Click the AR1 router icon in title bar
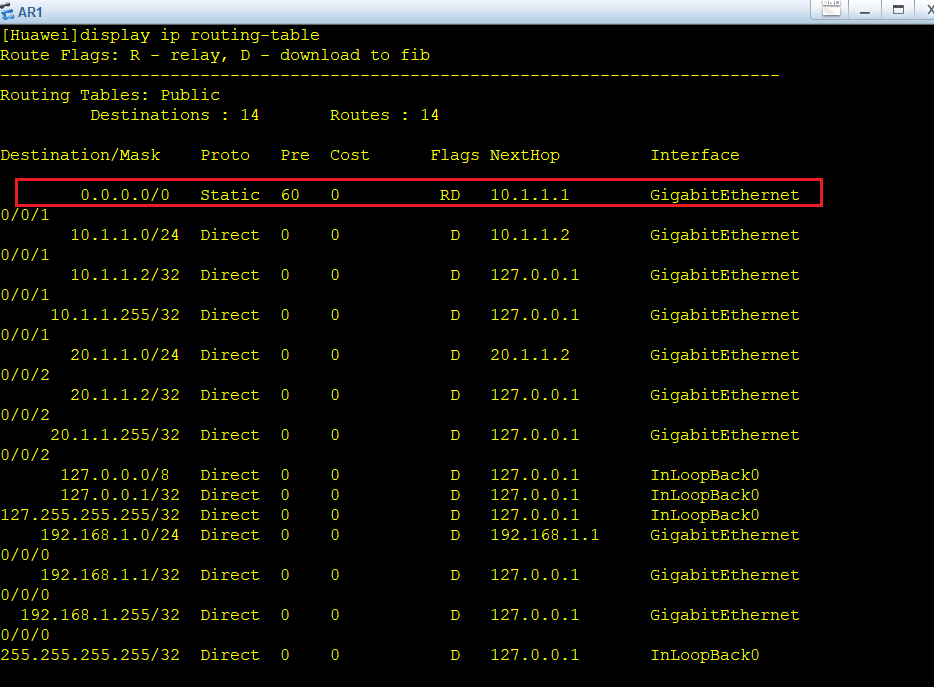This screenshot has height=687, width=934. pyautogui.click(x=7, y=11)
